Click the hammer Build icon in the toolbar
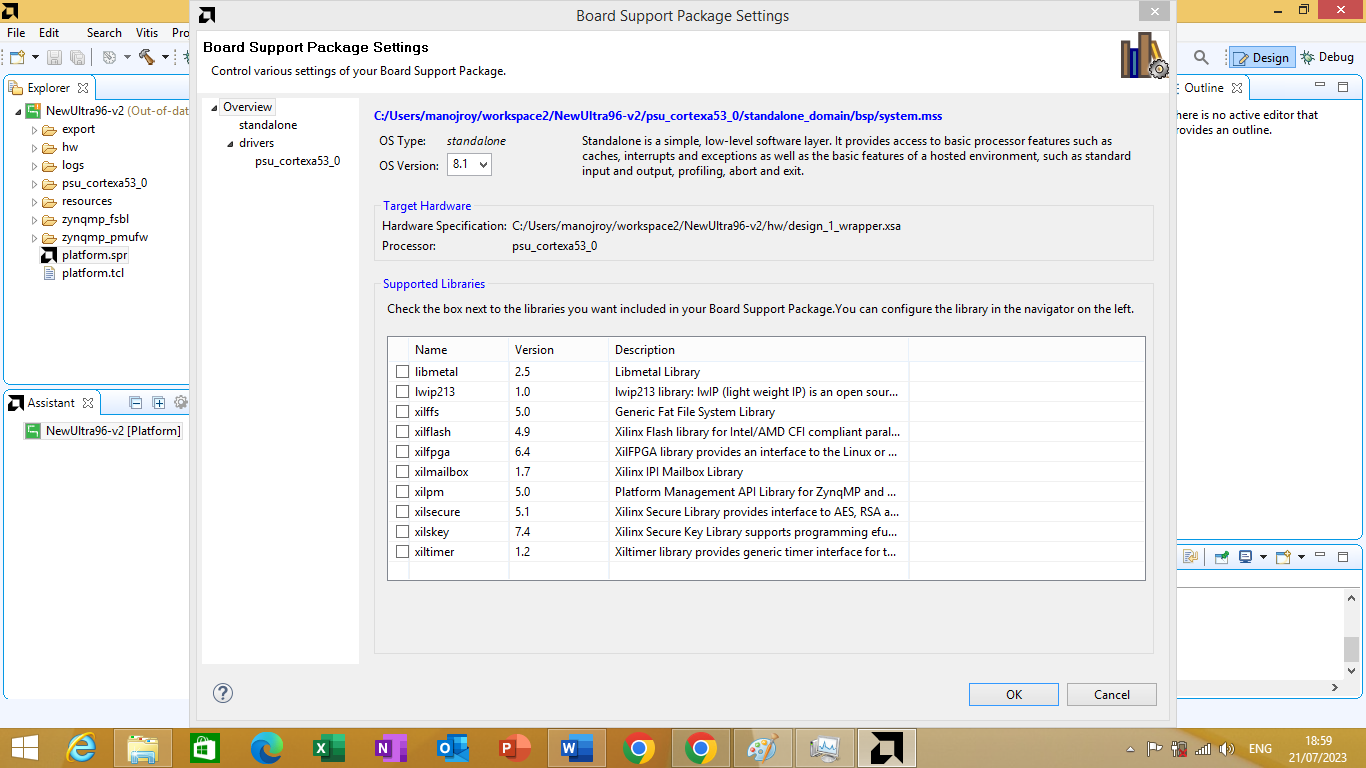Viewport: 1366px width, 768px height. pos(147,57)
